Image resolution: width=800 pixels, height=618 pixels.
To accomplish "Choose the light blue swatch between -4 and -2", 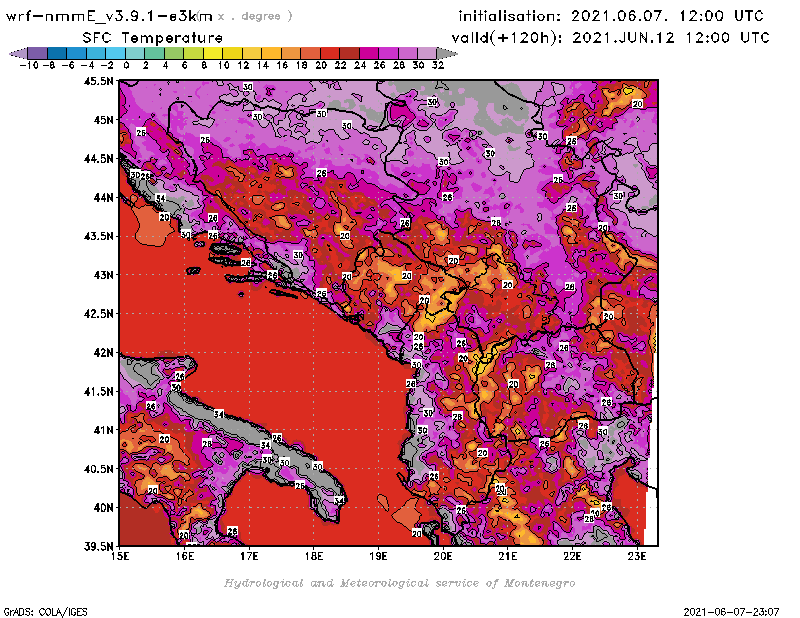I will coord(96,54).
